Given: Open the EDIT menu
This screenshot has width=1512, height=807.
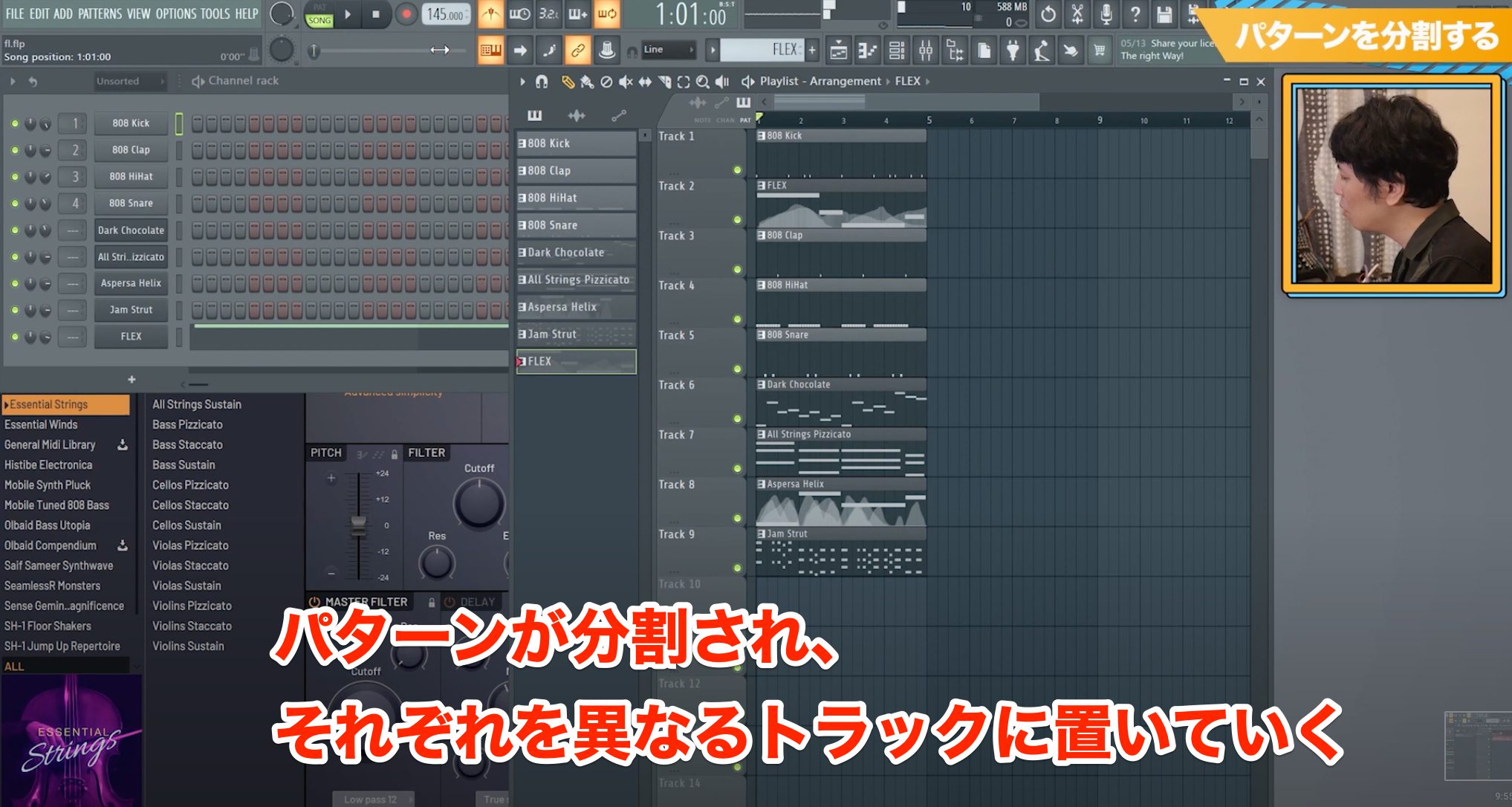Looking at the screenshot, I should 39,13.
